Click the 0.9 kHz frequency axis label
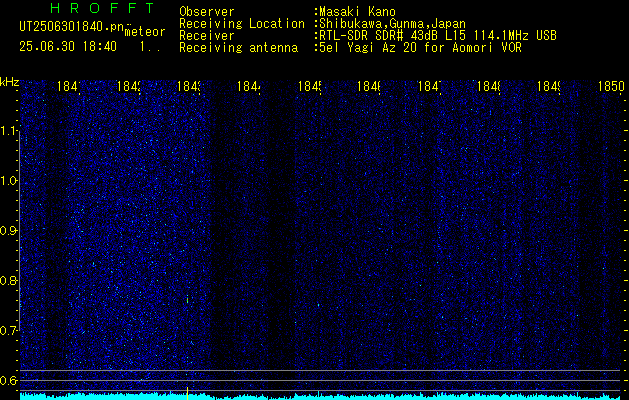 [8, 231]
